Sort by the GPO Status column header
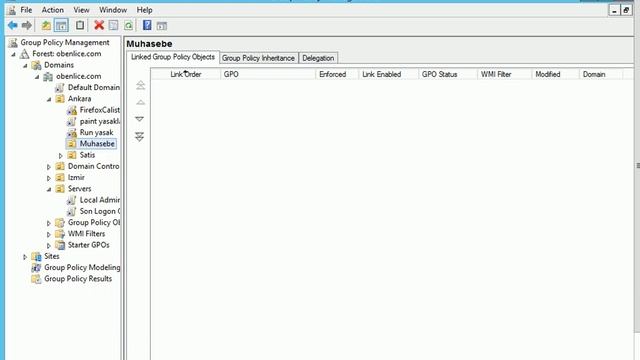The image size is (640, 360). (x=448, y=74)
